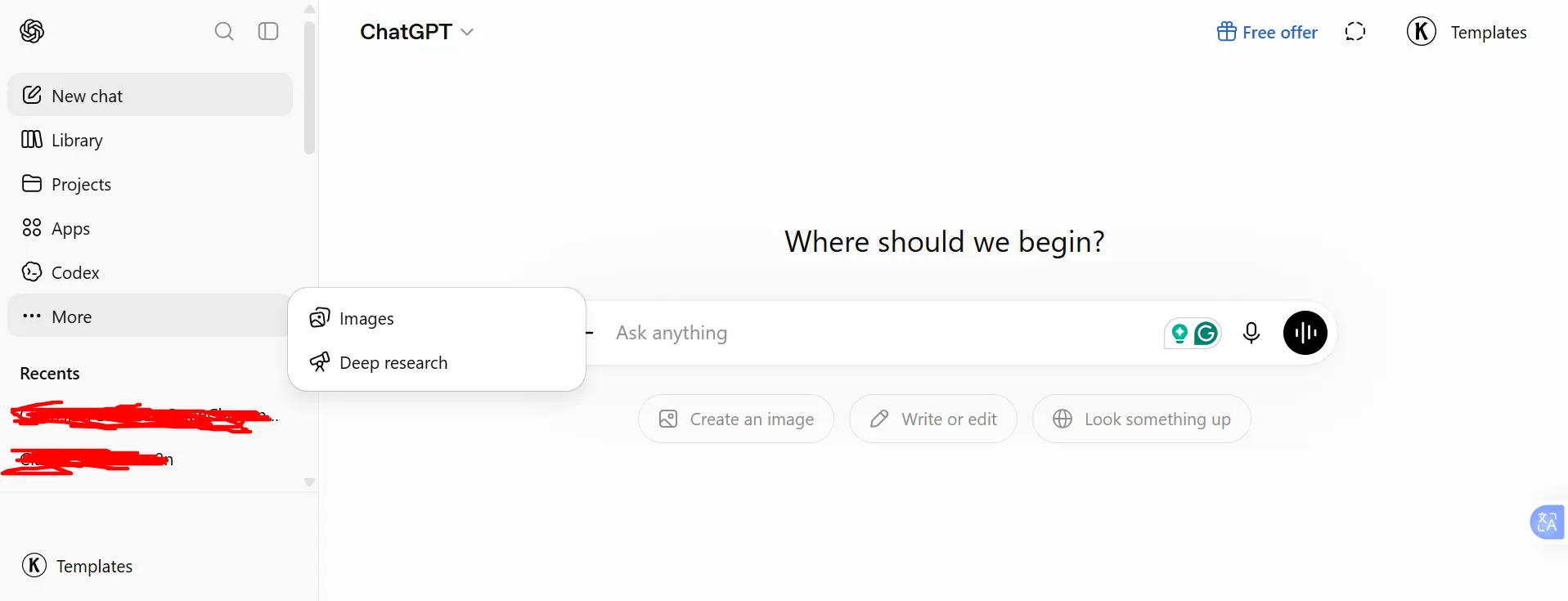Expand the ChatGPT model dropdown

(x=416, y=32)
